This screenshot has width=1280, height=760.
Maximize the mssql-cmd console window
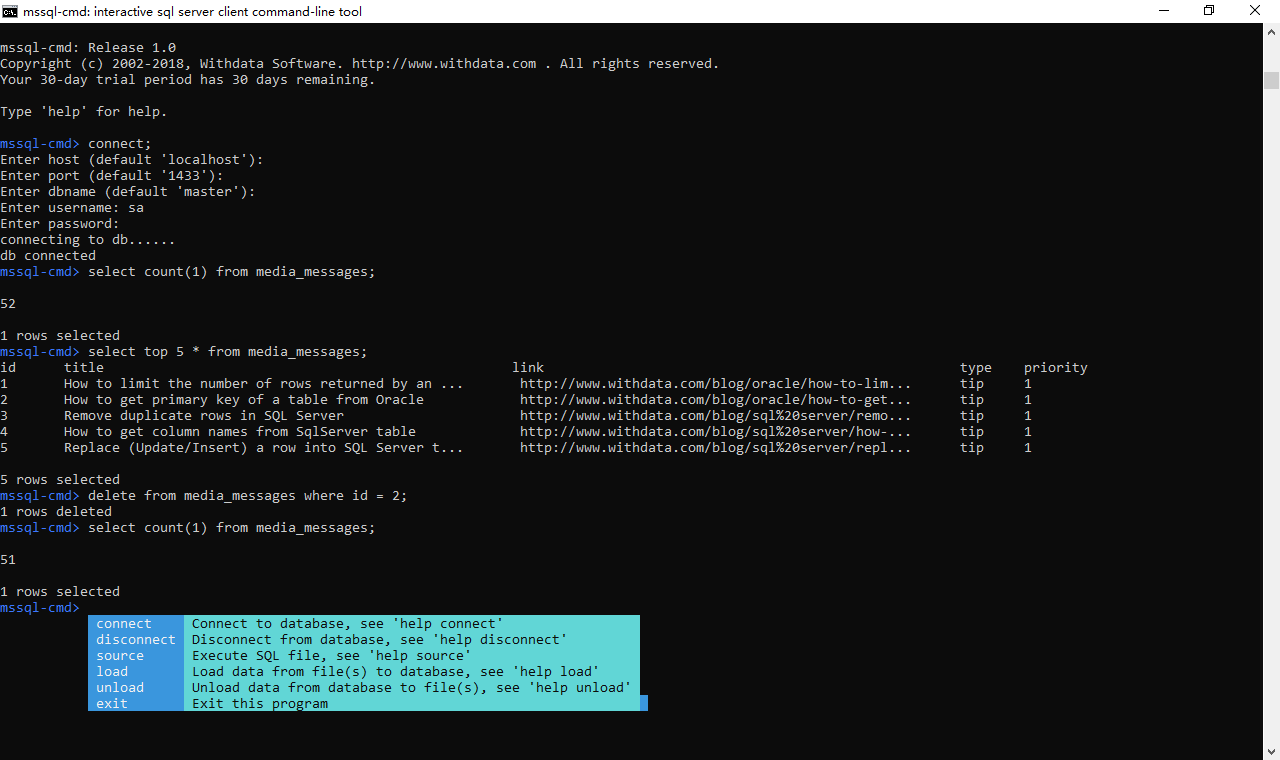1209,11
